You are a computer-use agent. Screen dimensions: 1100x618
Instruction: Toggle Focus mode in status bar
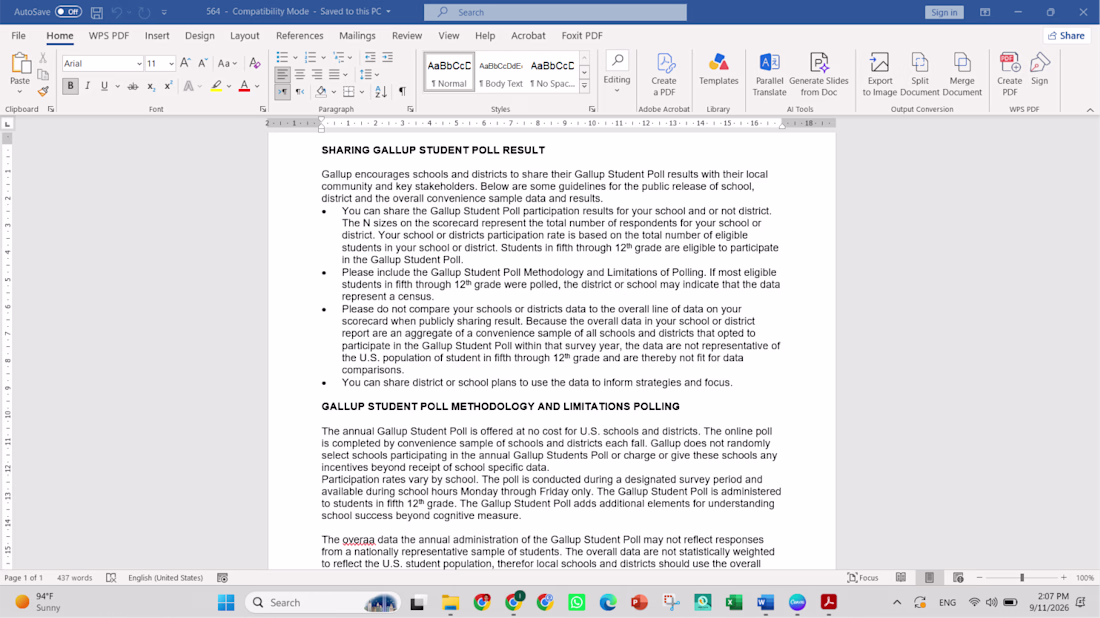tap(863, 577)
